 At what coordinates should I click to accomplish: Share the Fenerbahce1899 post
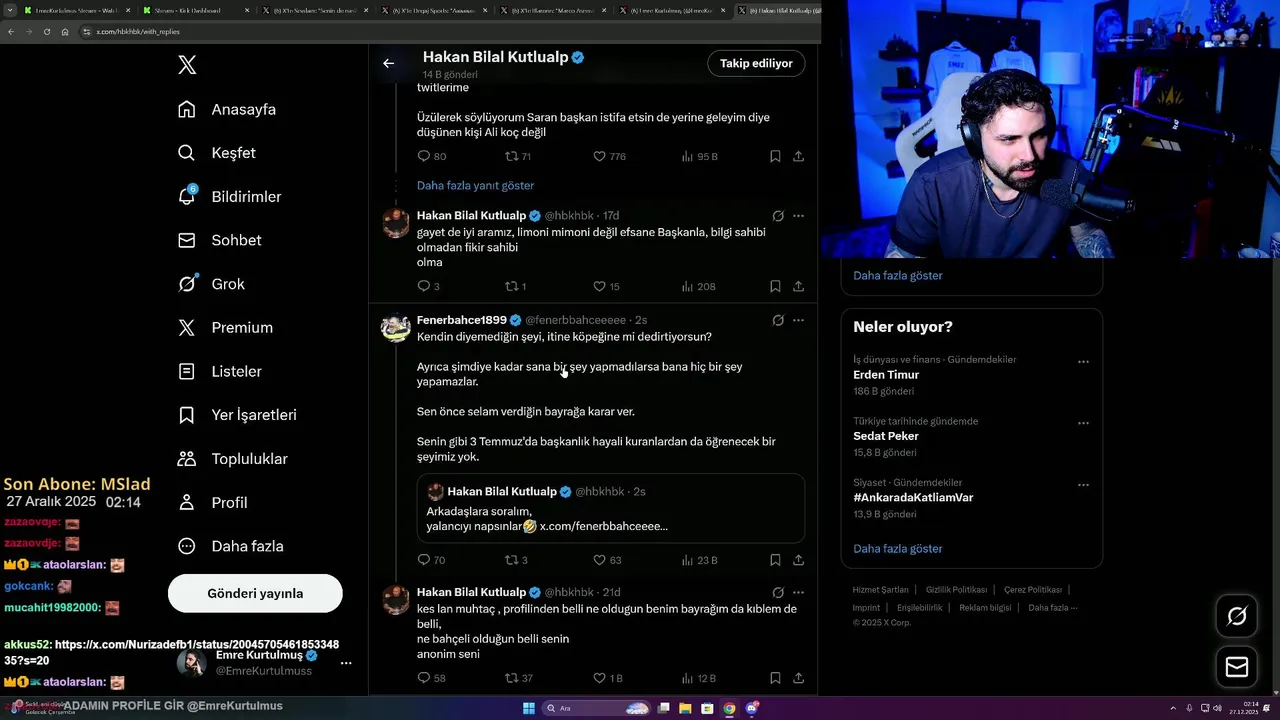click(798, 560)
